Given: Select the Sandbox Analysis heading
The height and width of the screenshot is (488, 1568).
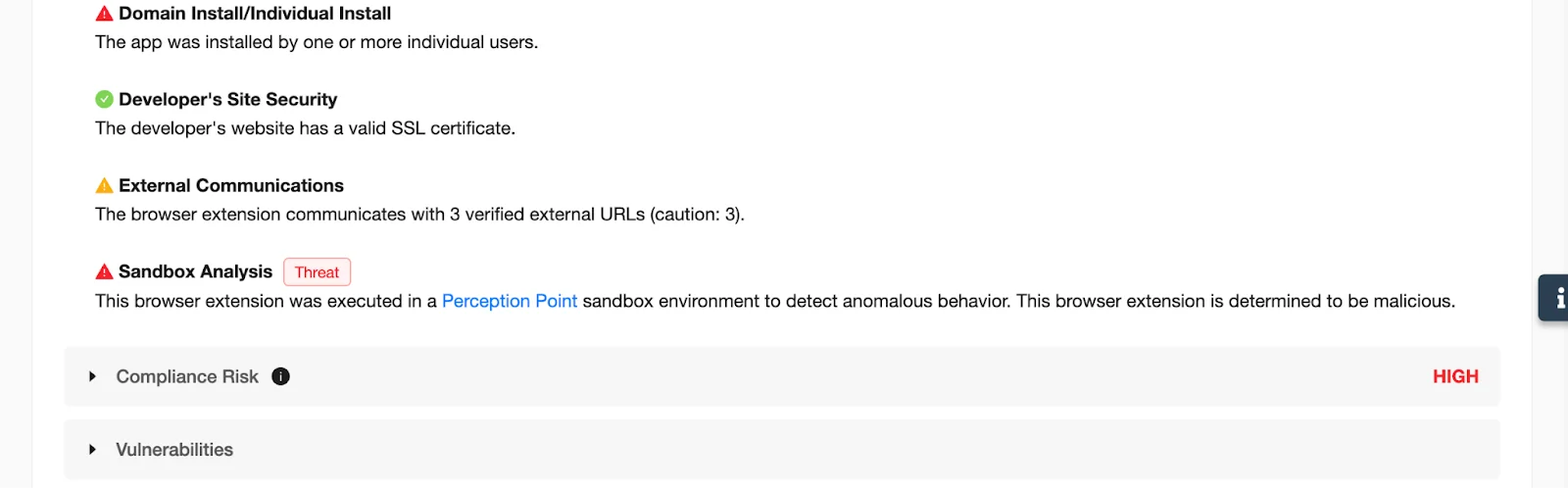Looking at the screenshot, I should coord(195,271).
